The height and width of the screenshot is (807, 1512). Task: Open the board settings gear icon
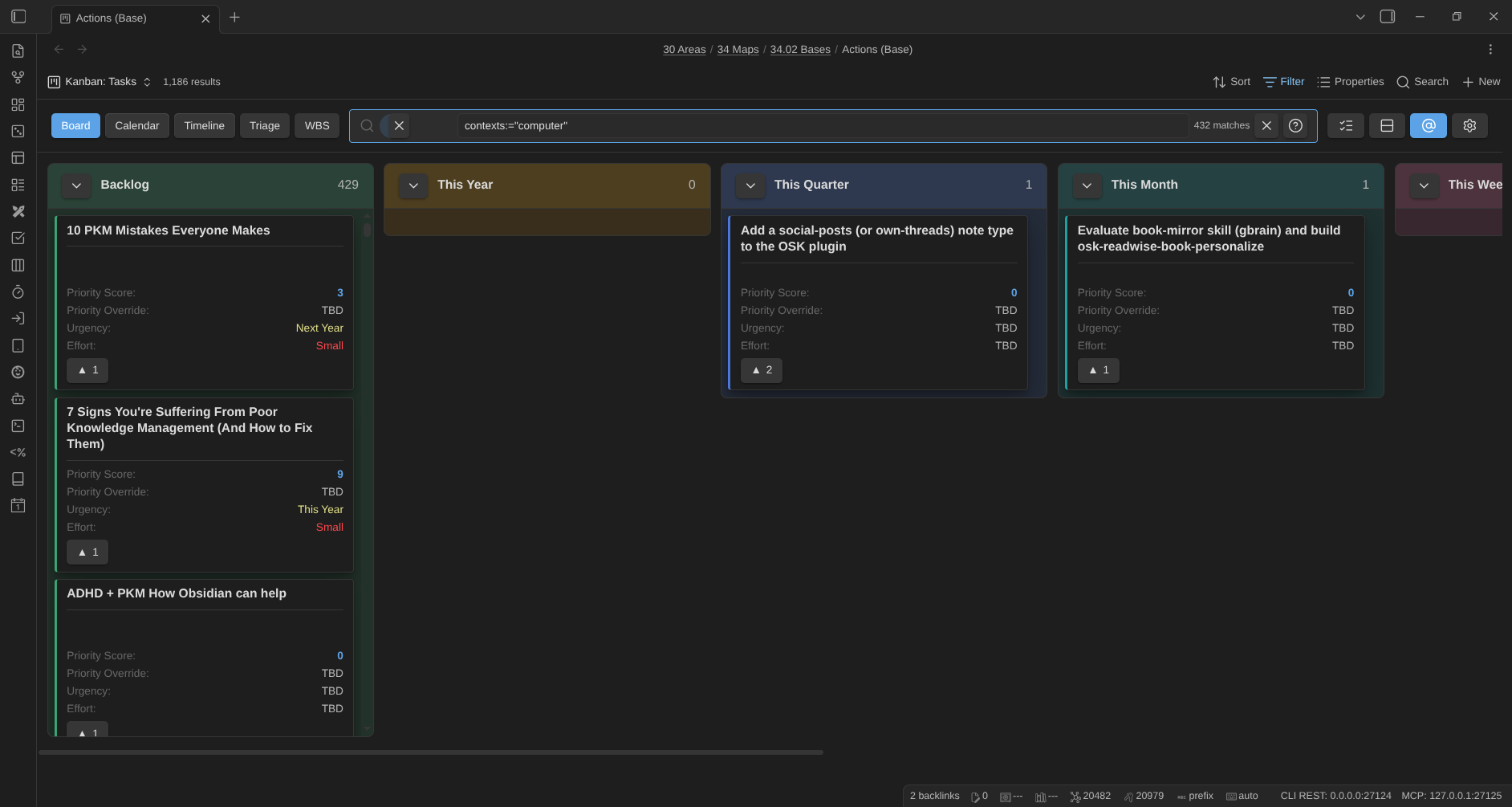pyautogui.click(x=1469, y=125)
